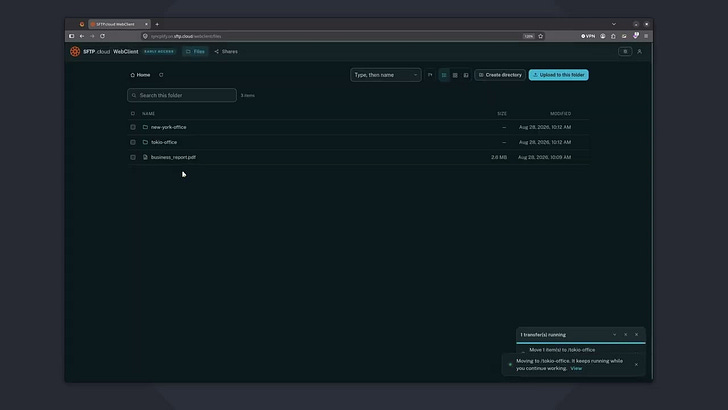Go to the Shares tab
Image resolution: width=728 pixels, height=410 pixels.
(226, 52)
